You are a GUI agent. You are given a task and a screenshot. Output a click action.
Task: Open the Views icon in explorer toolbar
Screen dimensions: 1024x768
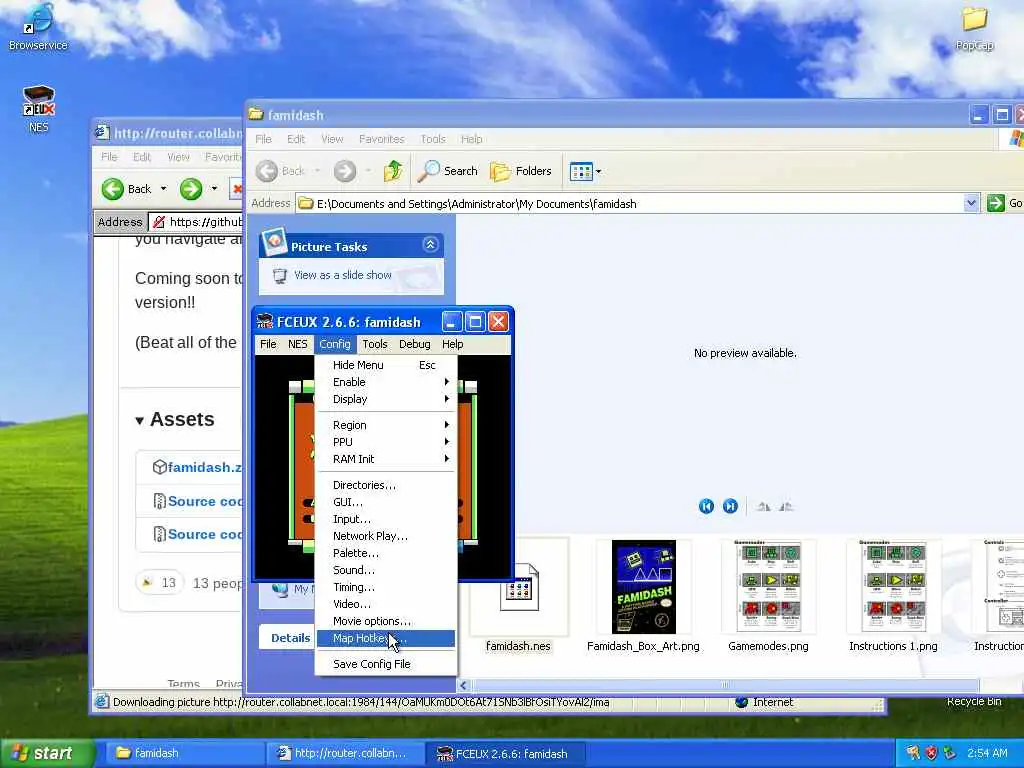(x=581, y=172)
